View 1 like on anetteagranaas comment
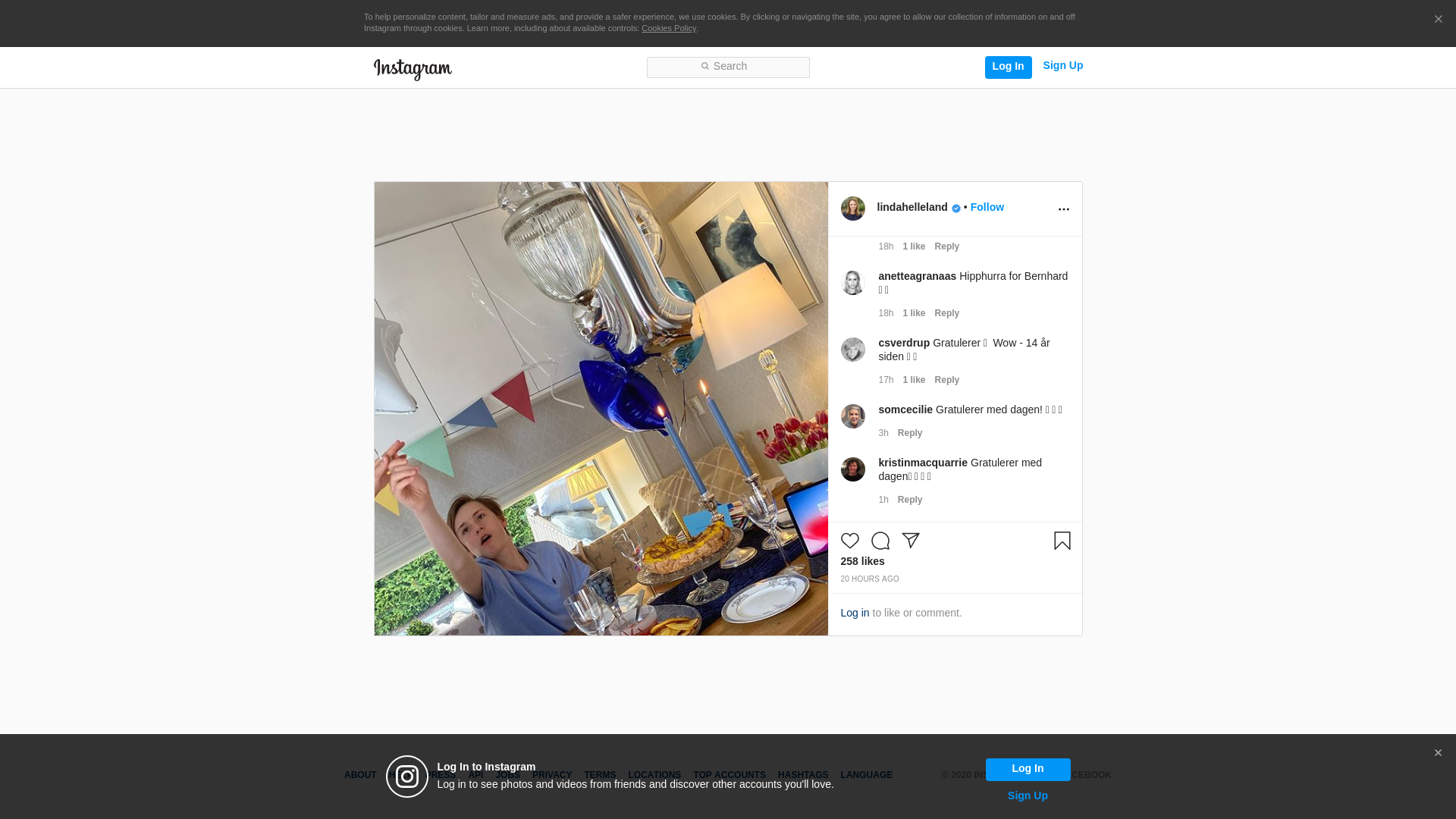Image resolution: width=1456 pixels, height=819 pixels. coord(914,313)
